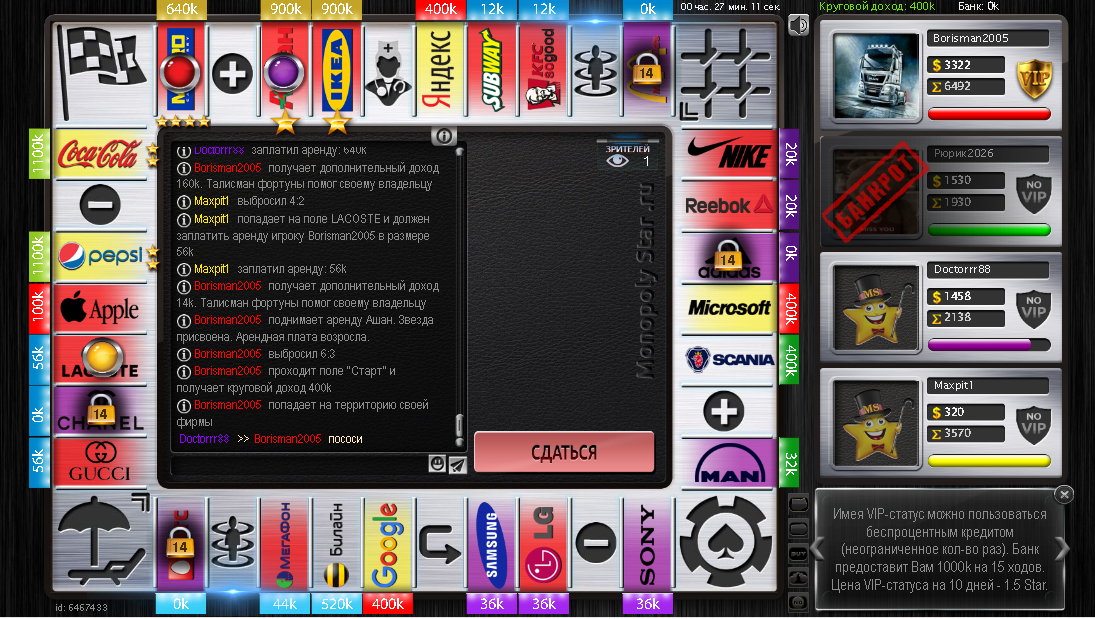This screenshot has height=619, width=1095.
Task: Open the Coca-Cola property cell
Action: coord(100,154)
